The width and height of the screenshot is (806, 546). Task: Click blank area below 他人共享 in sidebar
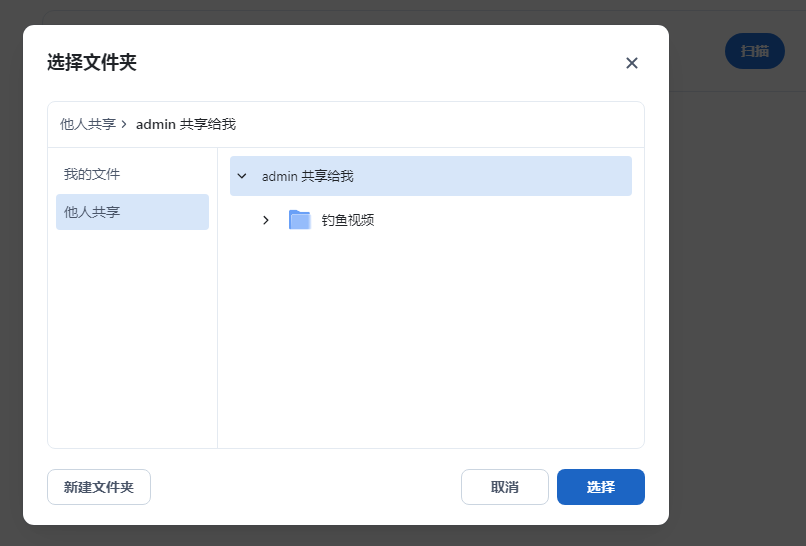(132, 340)
